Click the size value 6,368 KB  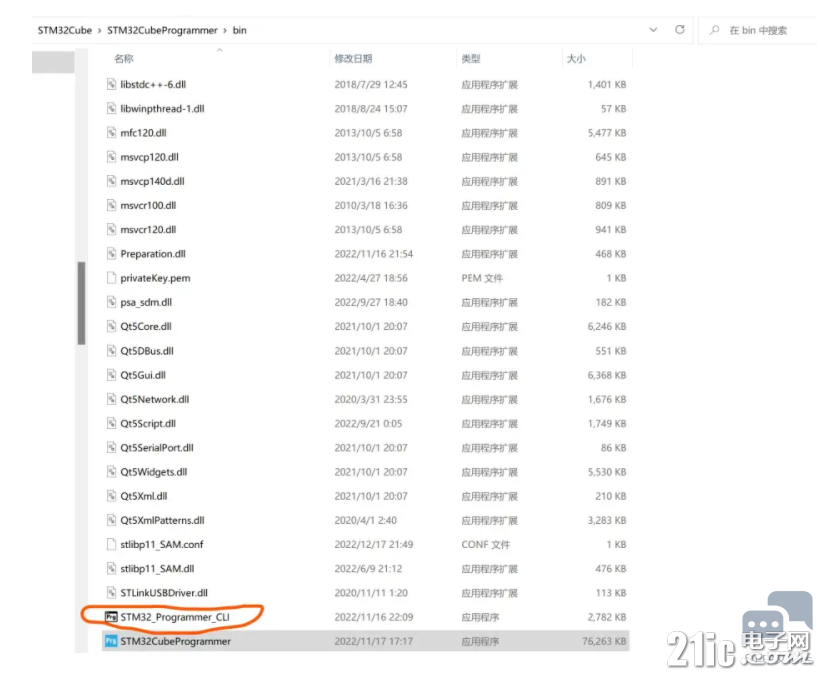coord(607,375)
